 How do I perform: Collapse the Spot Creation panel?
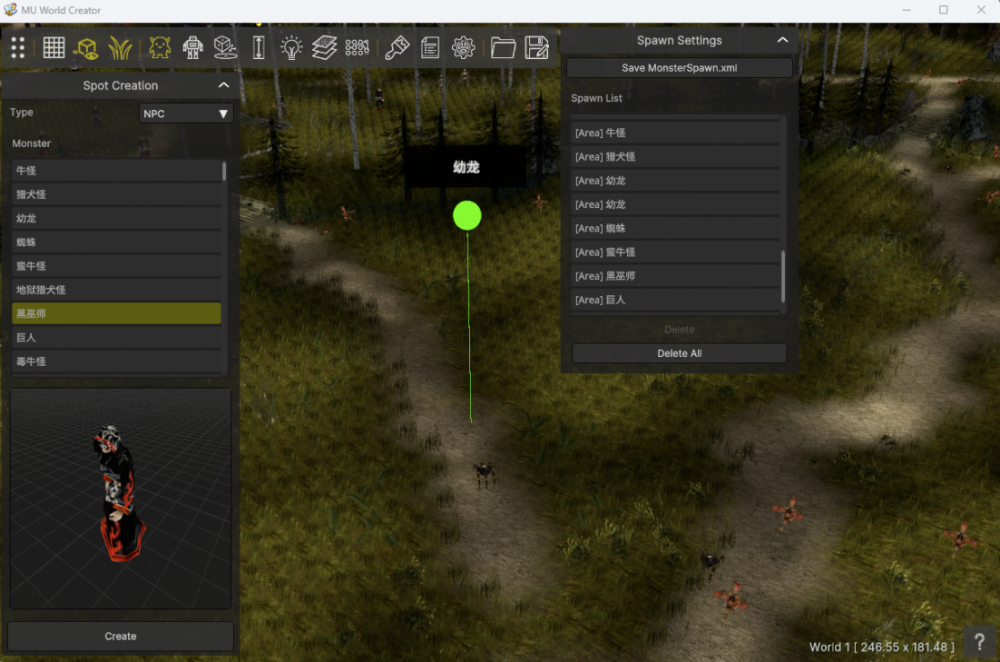224,86
